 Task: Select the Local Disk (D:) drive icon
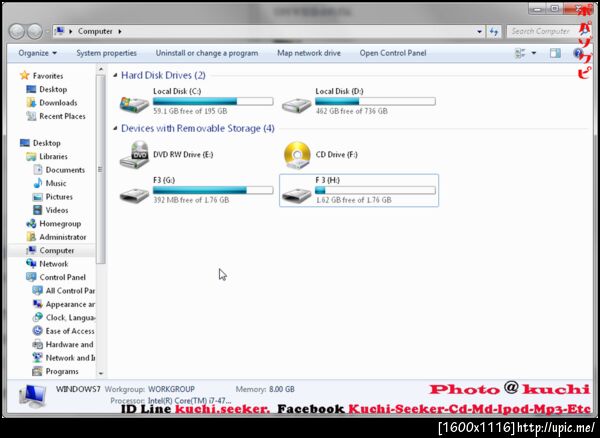tap(297, 104)
